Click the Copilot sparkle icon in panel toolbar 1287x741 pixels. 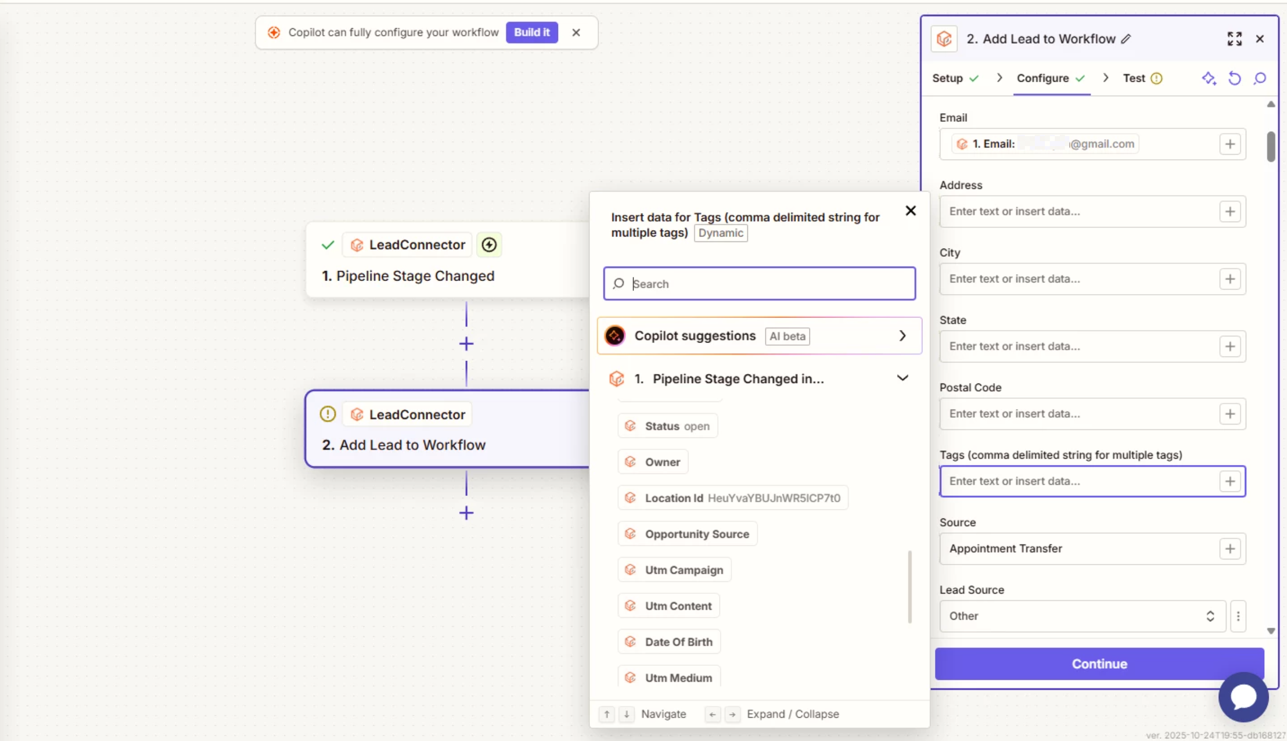[x=1208, y=78]
